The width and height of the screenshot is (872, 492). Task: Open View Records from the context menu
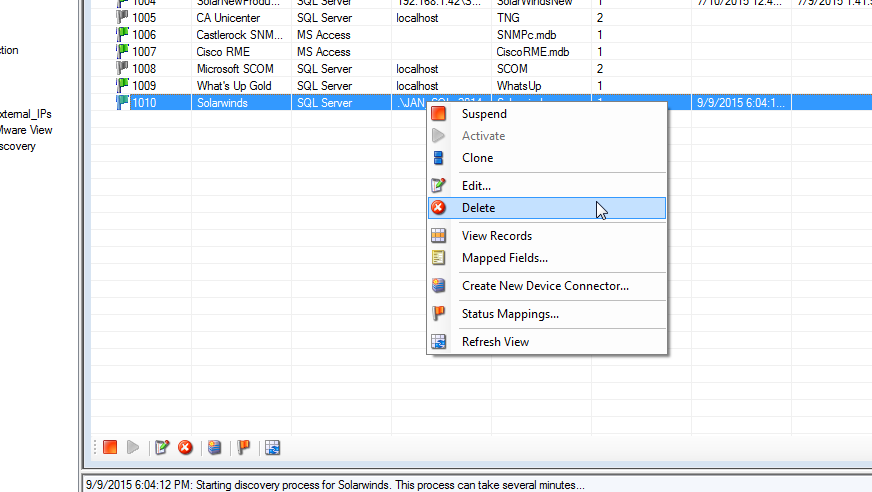coord(496,236)
